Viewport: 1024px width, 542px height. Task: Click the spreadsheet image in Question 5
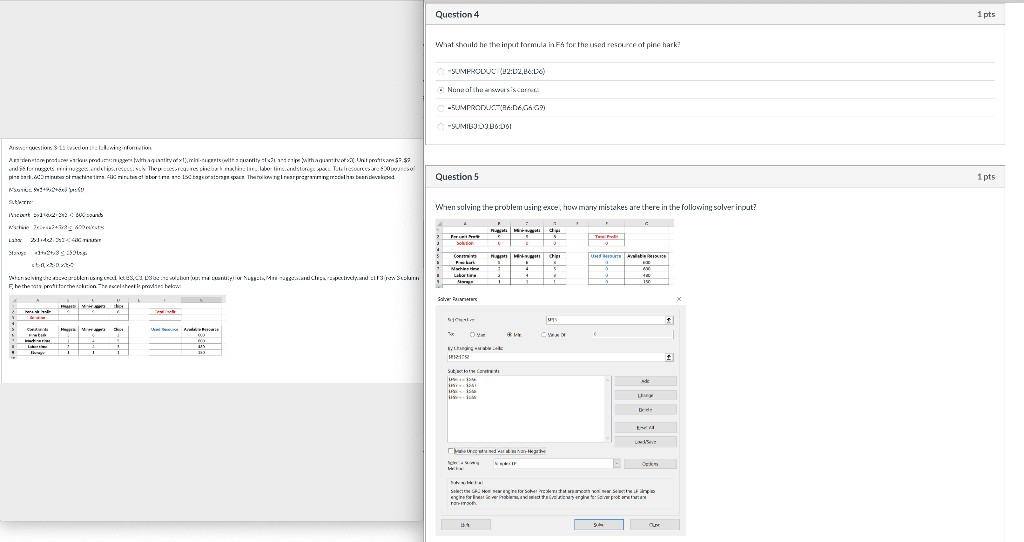click(x=554, y=253)
